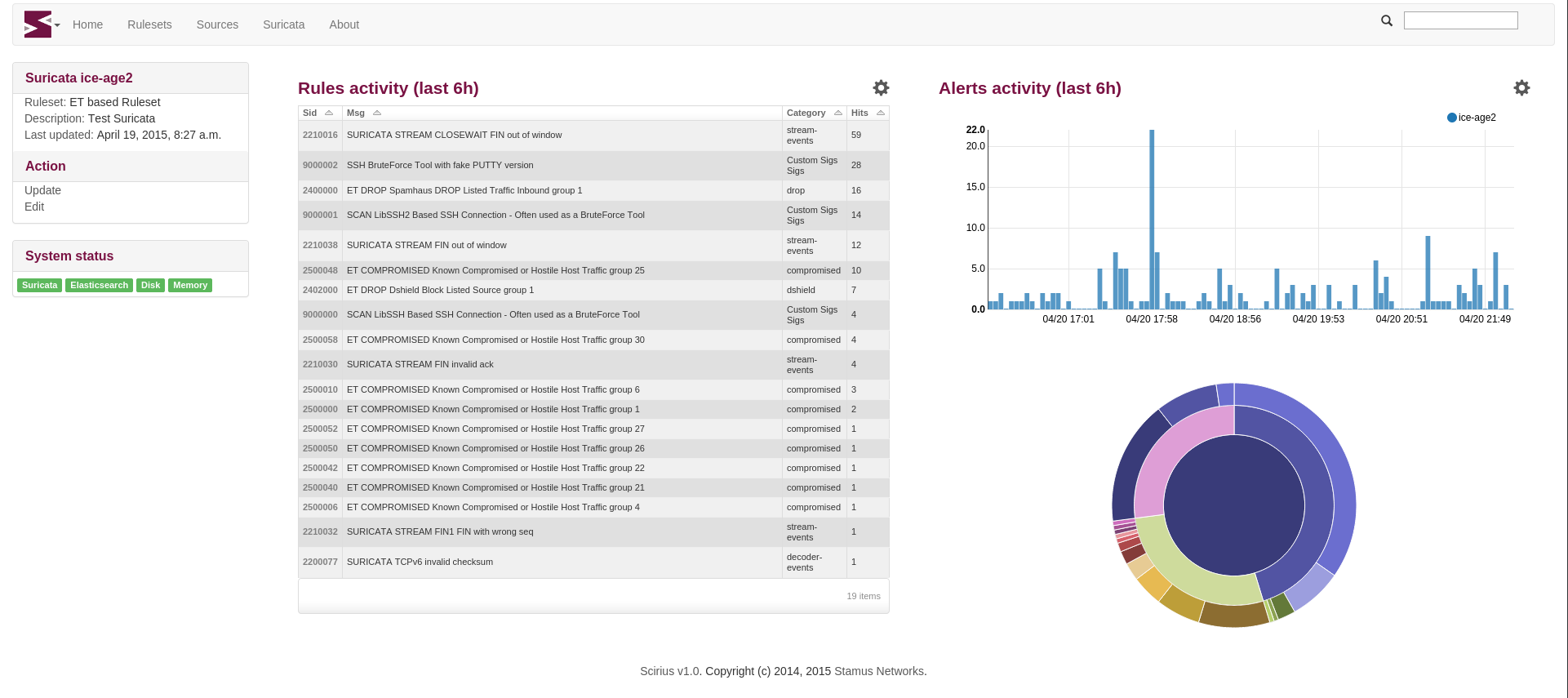
Task: Click Suricata ice-age2 panel heading
Action: point(78,78)
